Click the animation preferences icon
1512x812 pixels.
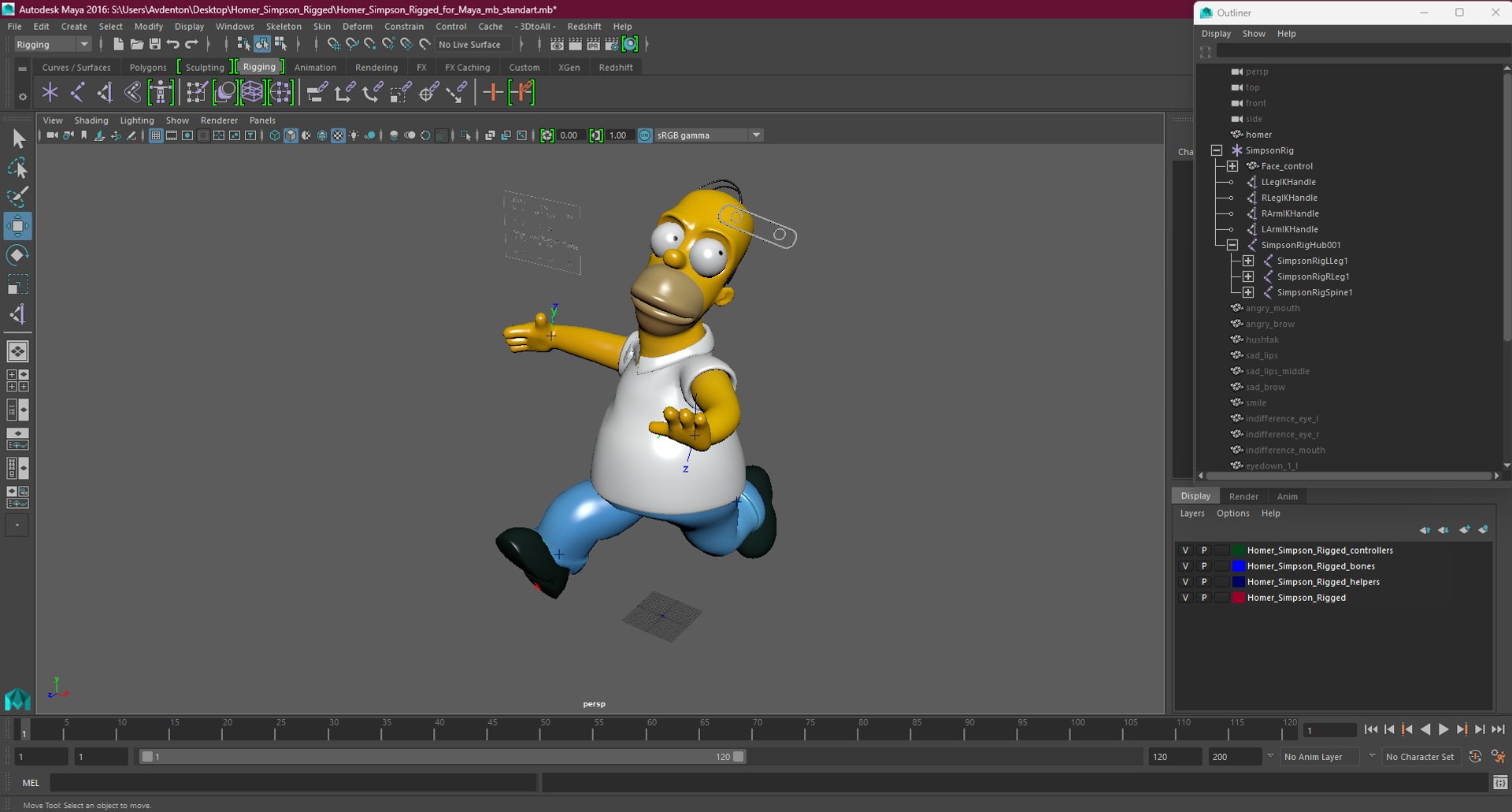(1498, 756)
